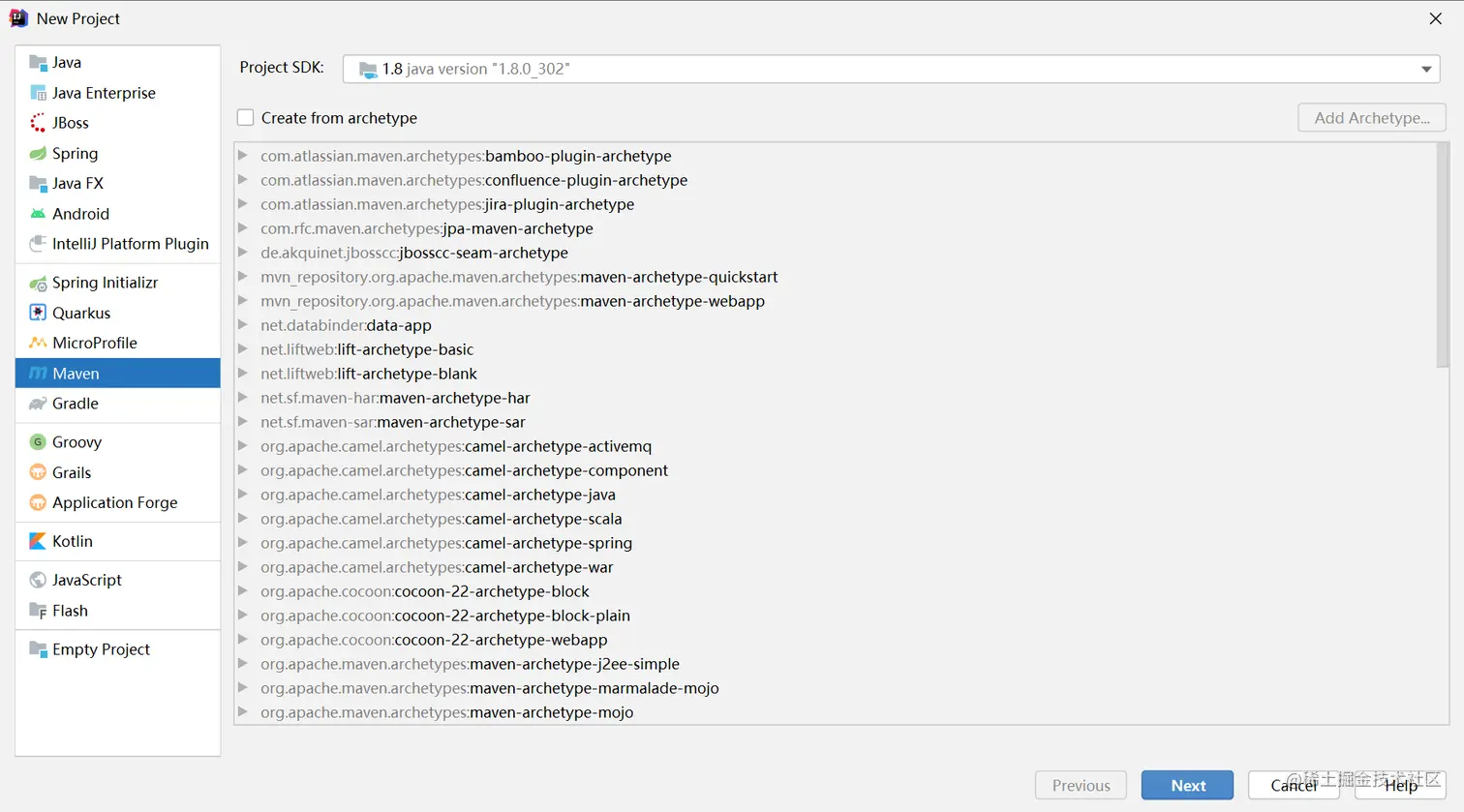Click the Grails icon
1464x812 pixels.
38,472
